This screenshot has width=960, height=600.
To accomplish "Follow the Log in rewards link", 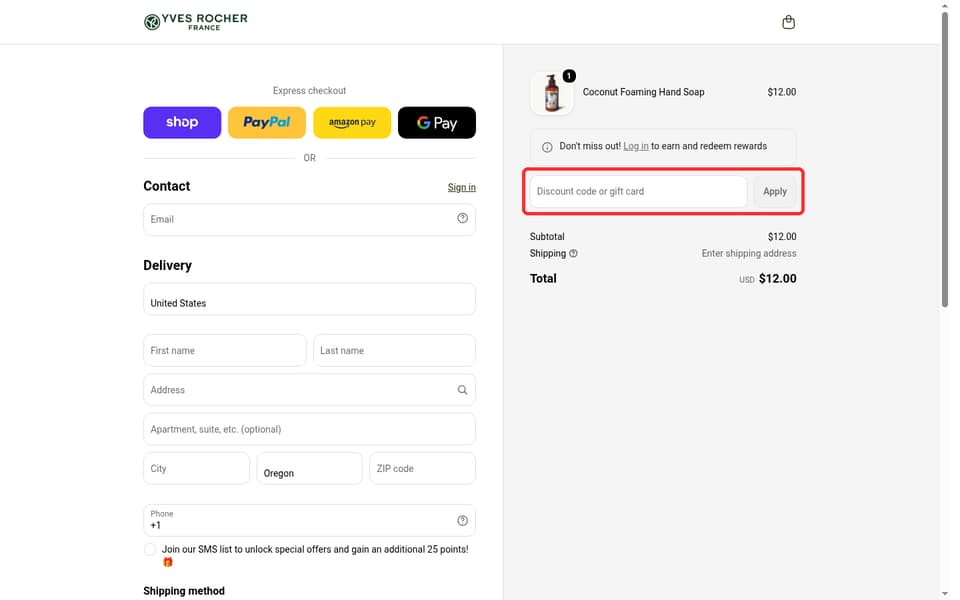I will pos(636,146).
